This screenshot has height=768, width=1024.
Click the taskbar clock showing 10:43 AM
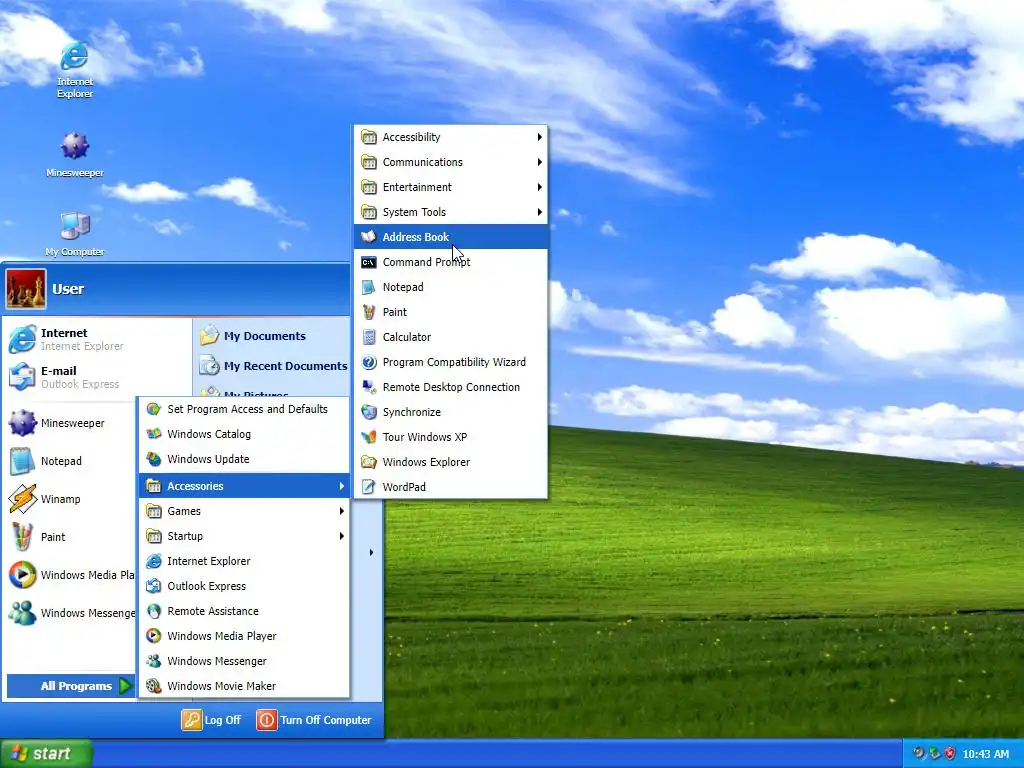click(985, 754)
